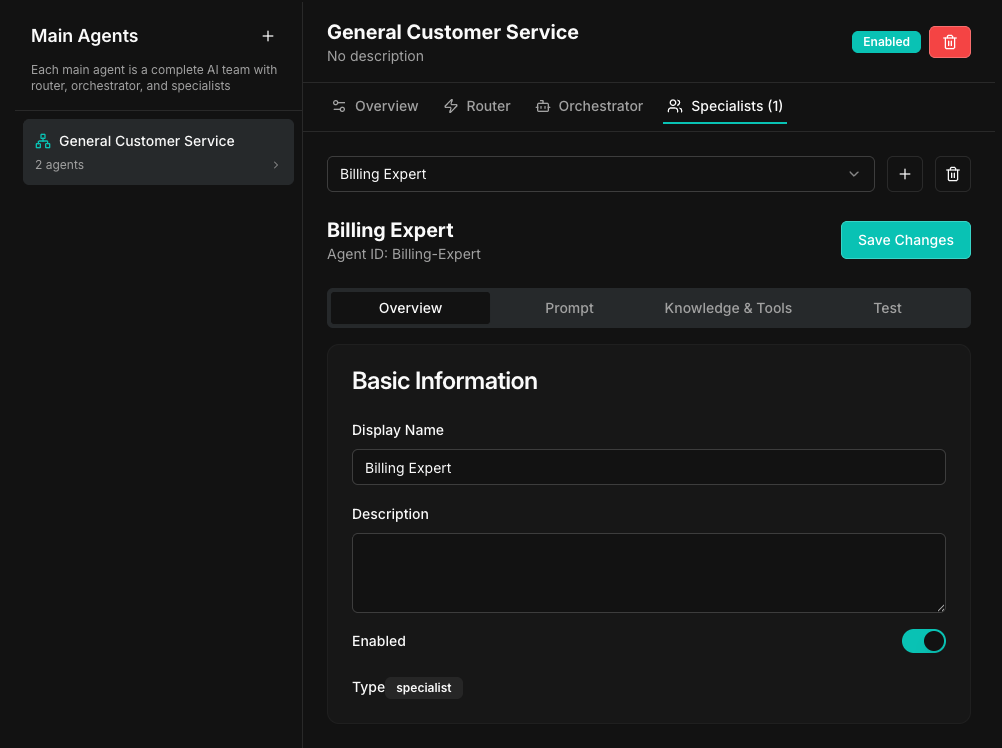Click the Main Agents heading

(x=84, y=36)
